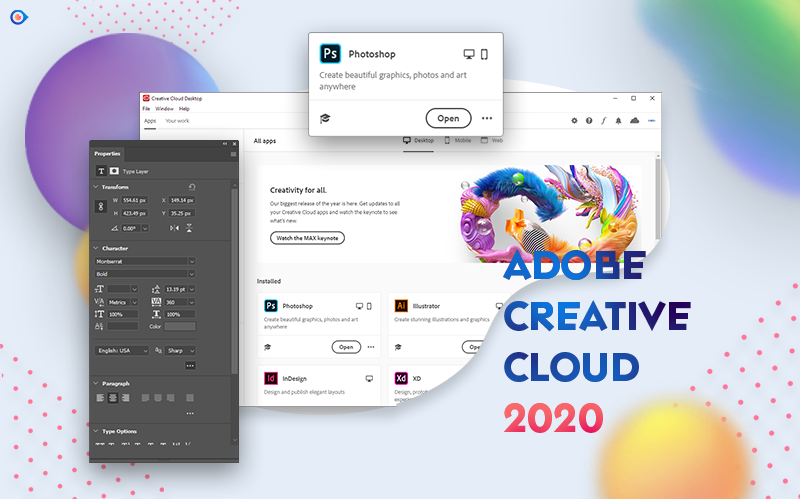Viewport: 800px width, 499px height.
Task: Click the text Color swatch in Character
Action: (180, 326)
